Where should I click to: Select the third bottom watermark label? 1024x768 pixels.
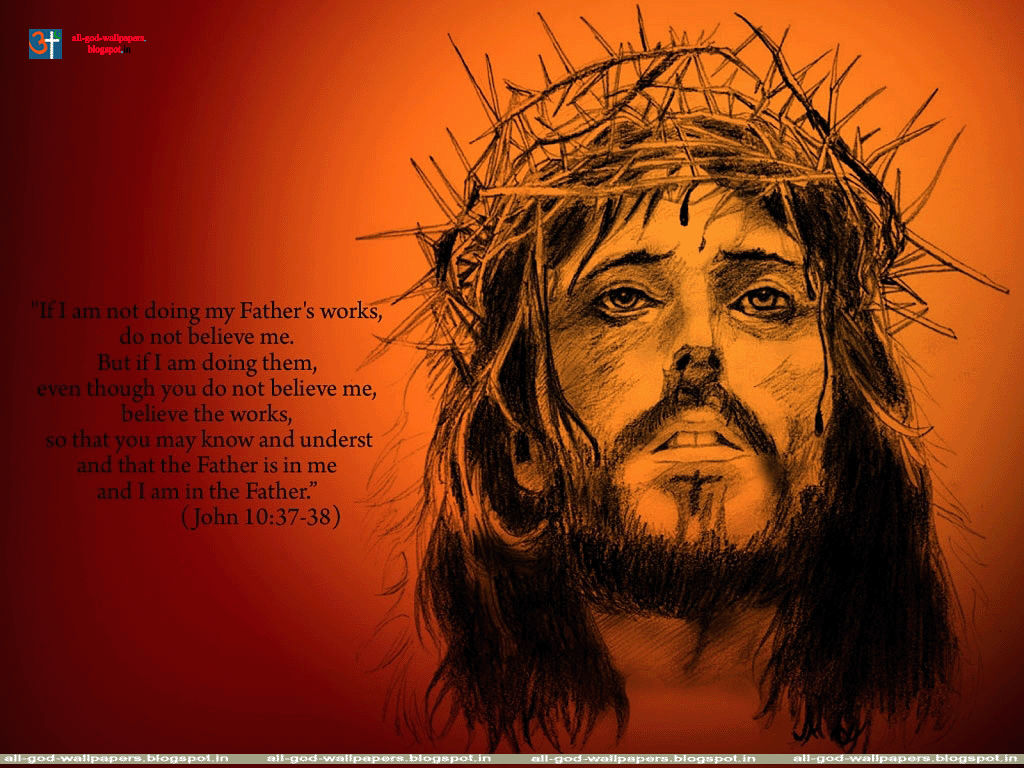click(x=640, y=757)
